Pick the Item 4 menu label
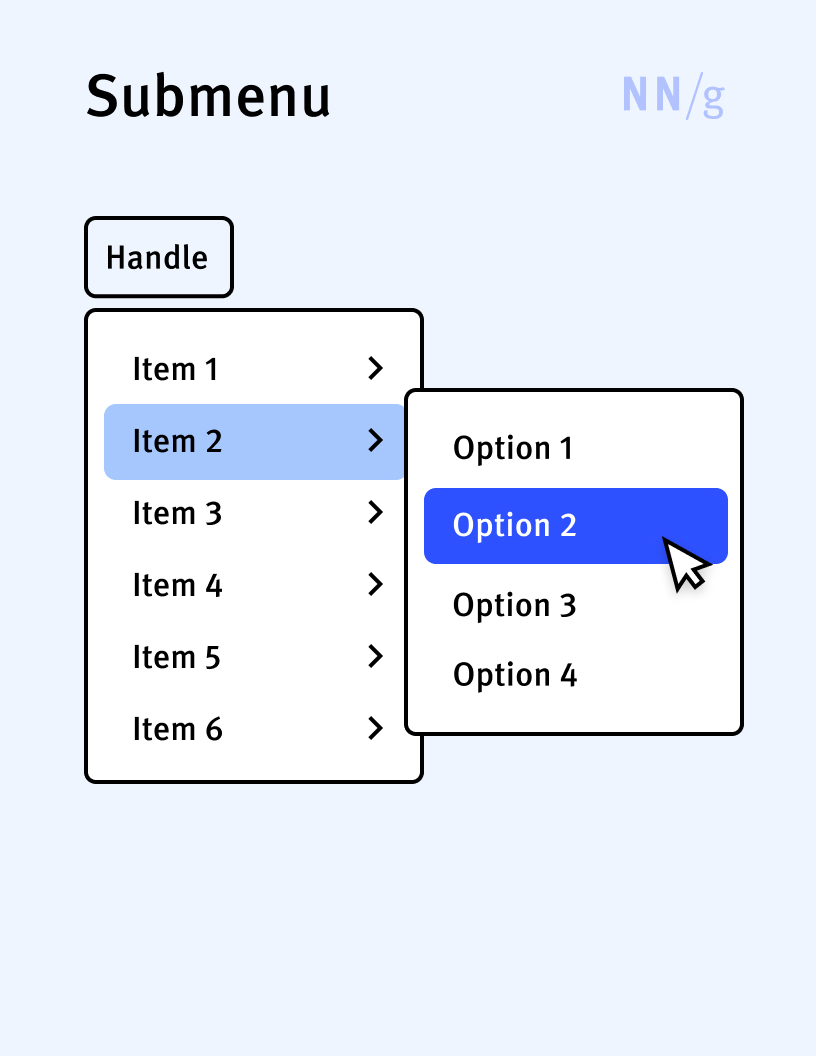The height and width of the screenshot is (1056, 816). [x=177, y=586]
